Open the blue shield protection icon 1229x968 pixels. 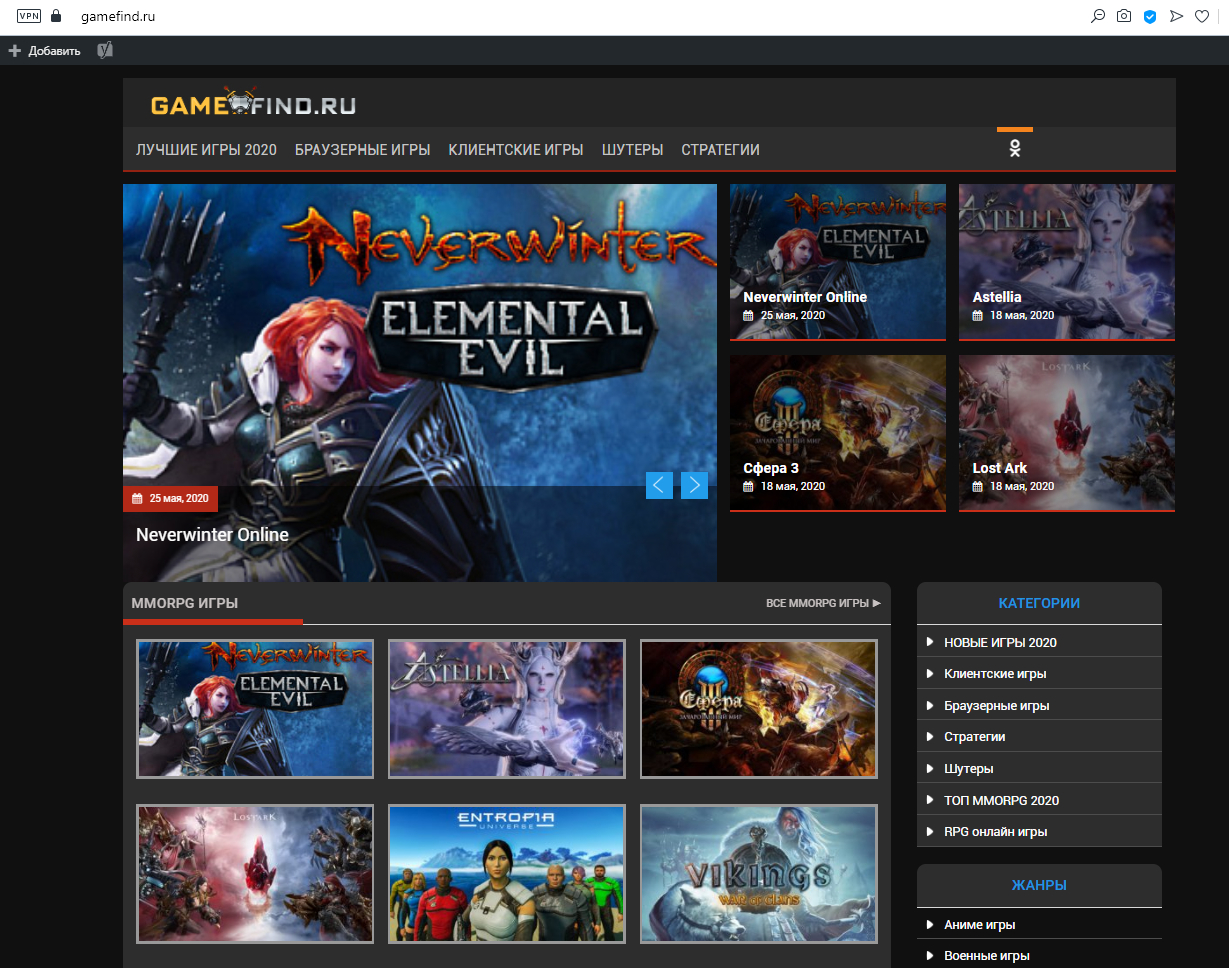click(1150, 16)
